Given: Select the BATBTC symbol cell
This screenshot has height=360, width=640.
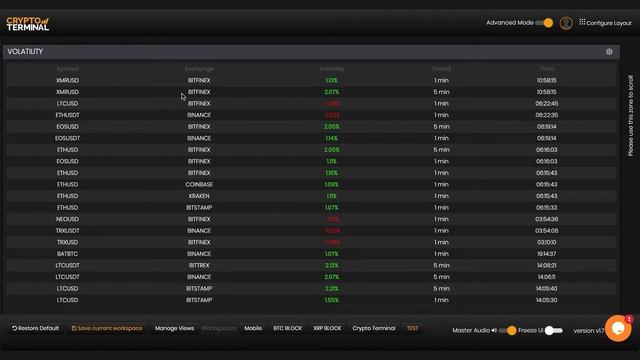Looking at the screenshot, I should pos(67,254).
